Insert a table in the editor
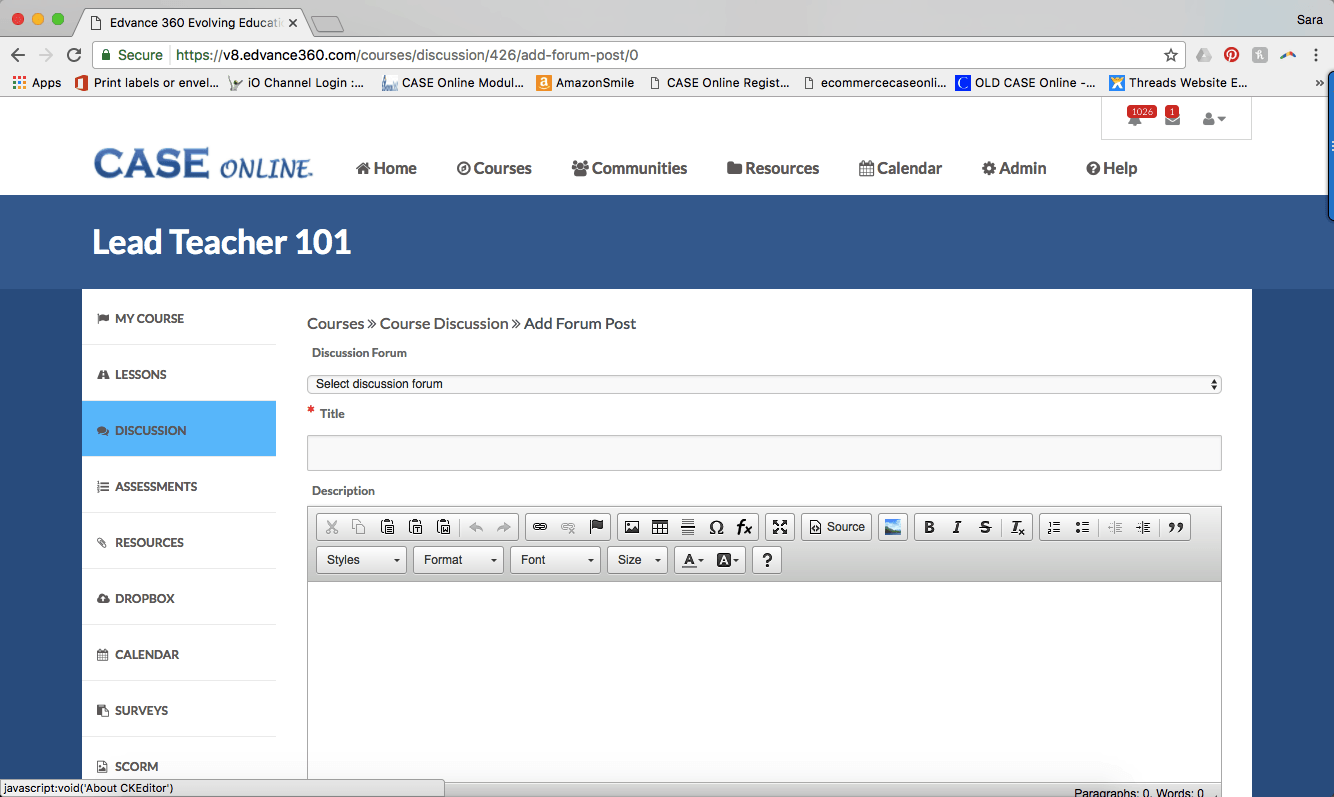The width and height of the screenshot is (1334, 797). coord(660,527)
